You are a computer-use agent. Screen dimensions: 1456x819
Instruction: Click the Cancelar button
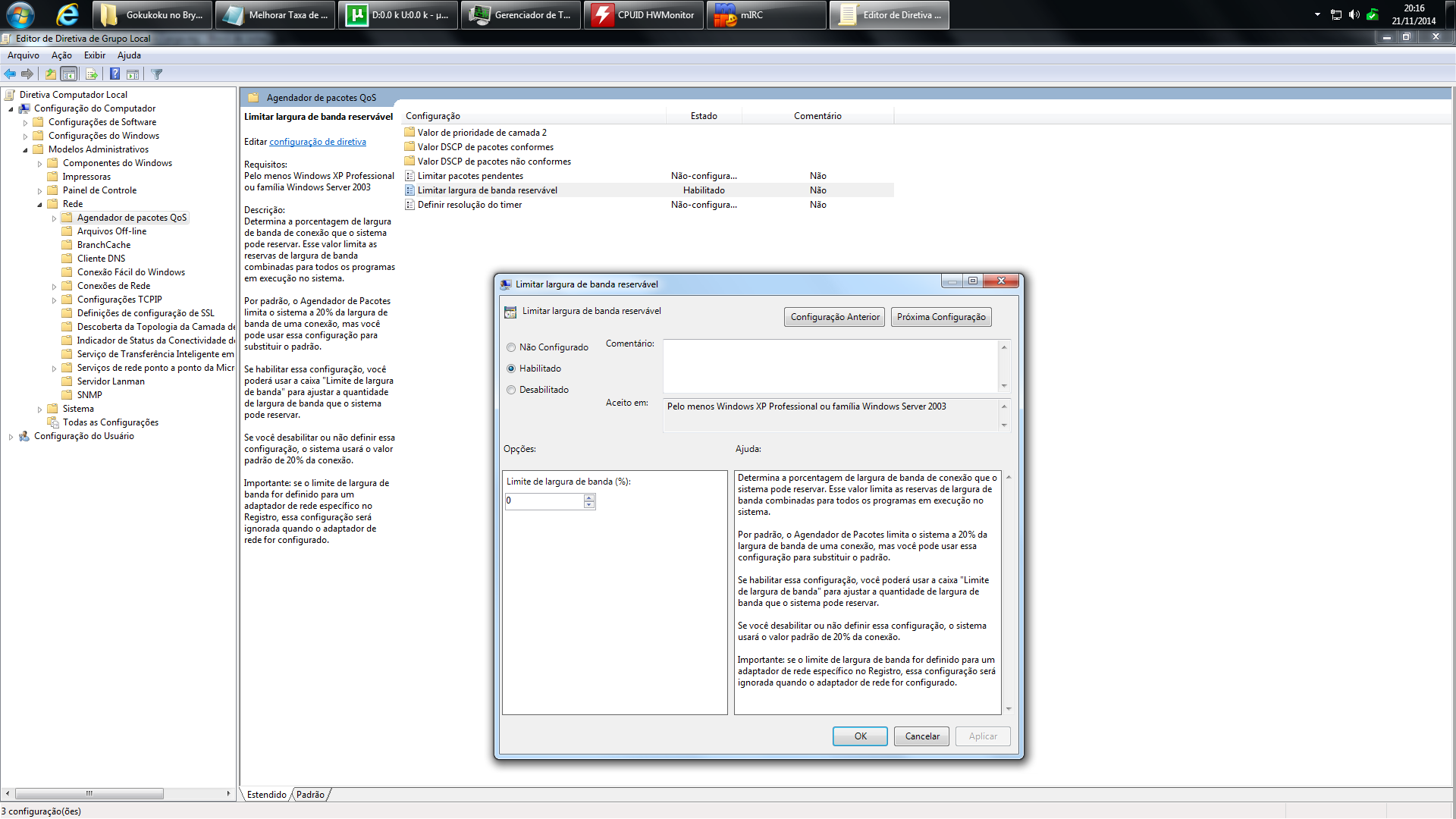coord(921,736)
